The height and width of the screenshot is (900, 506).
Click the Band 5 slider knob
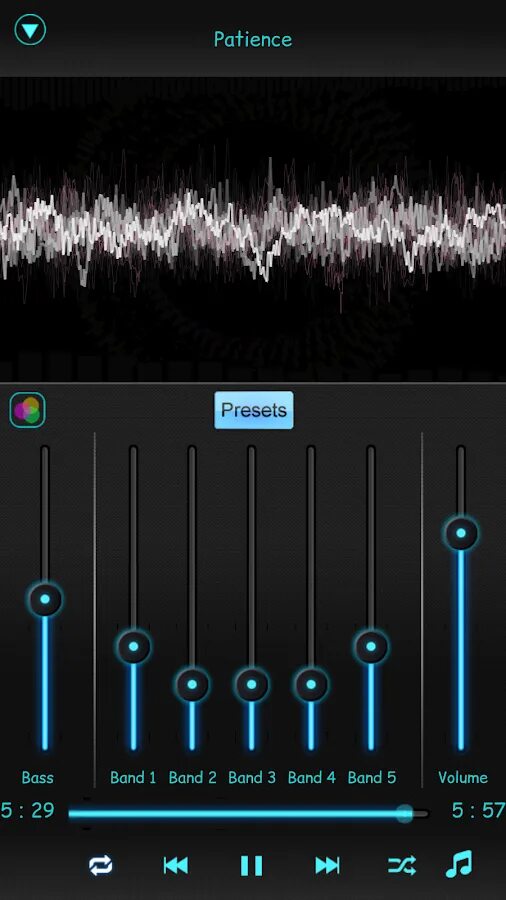371,646
